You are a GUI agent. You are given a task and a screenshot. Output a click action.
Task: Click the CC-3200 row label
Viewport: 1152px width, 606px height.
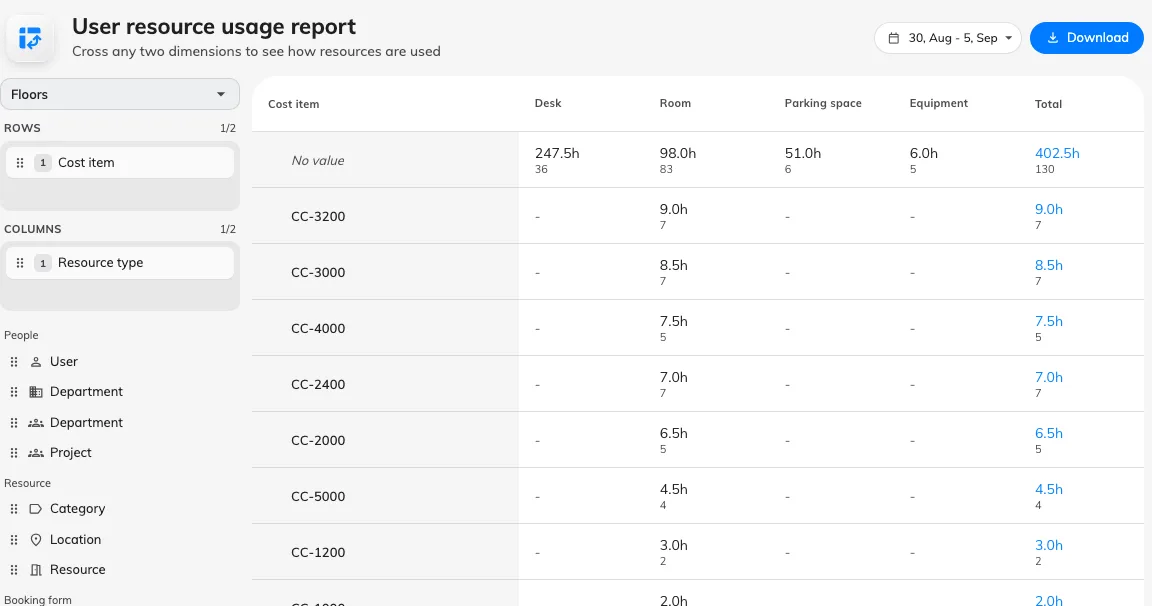[x=318, y=217]
